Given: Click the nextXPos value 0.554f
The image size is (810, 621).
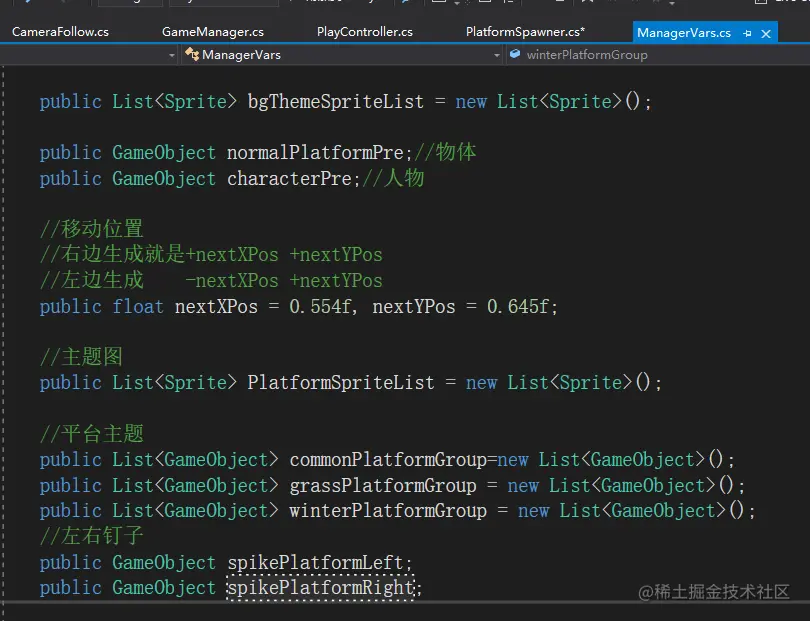Looking at the screenshot, I should click(320, 307).
